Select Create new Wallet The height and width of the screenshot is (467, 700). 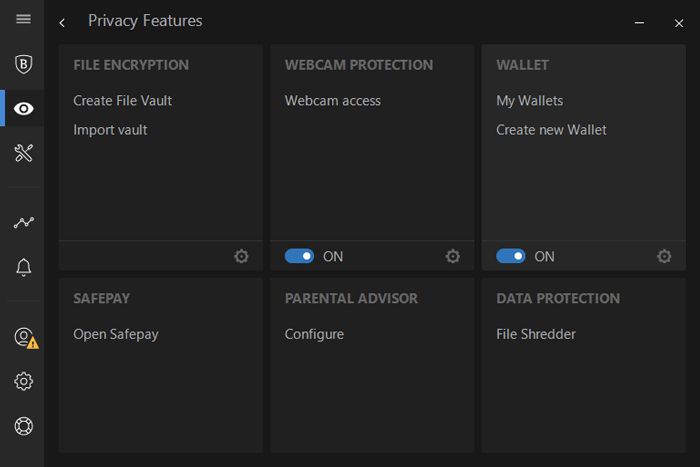coord(551,130)
